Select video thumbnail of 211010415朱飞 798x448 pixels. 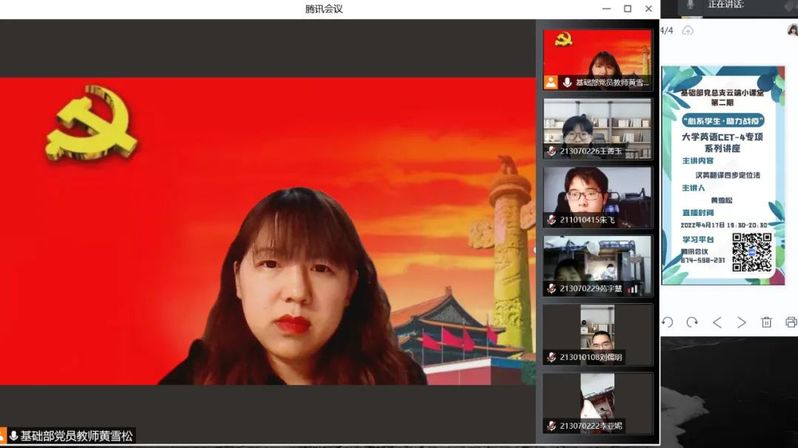(x=597, y=197)
